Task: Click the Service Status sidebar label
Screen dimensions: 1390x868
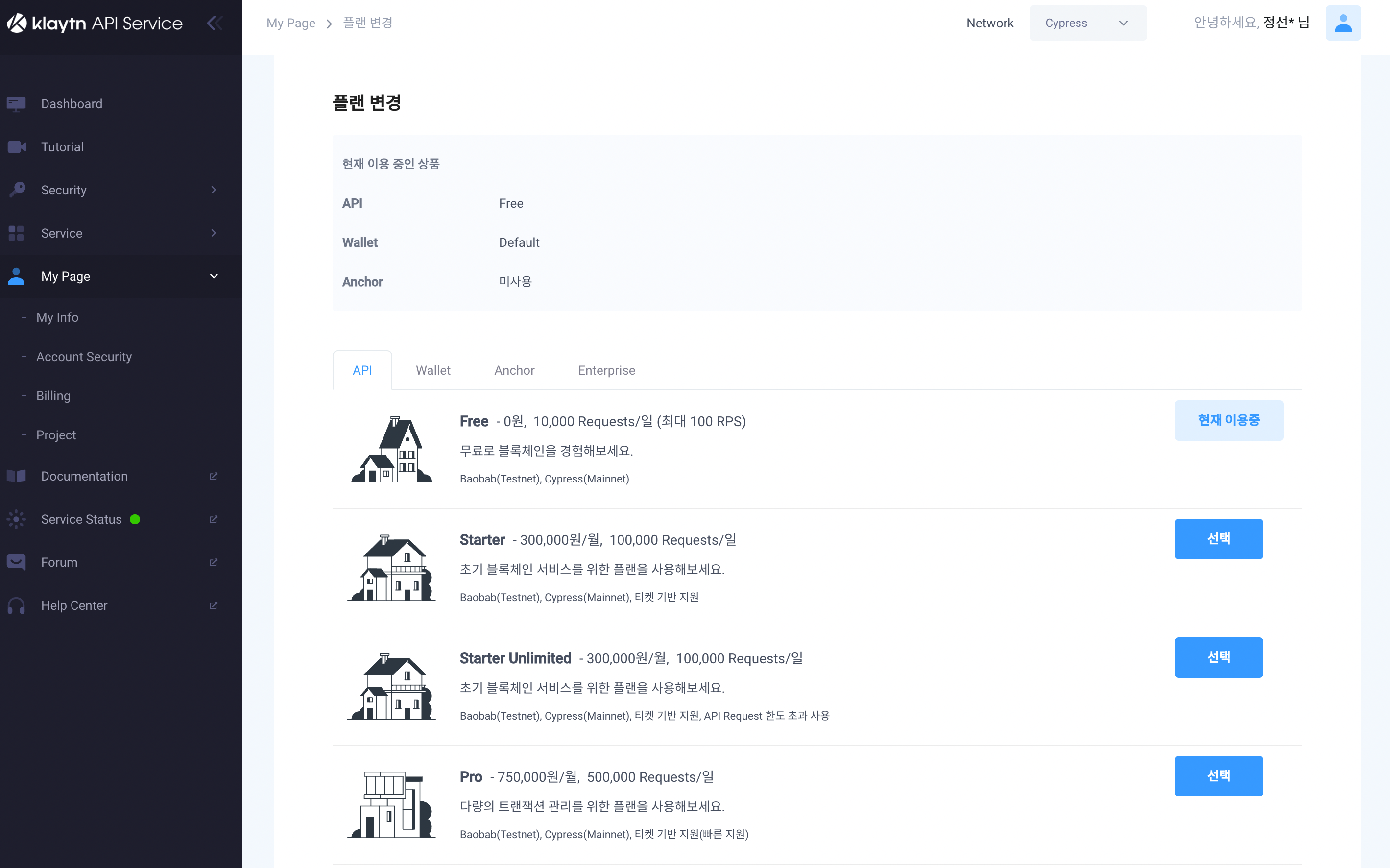Action: click(x=81, y=519)
